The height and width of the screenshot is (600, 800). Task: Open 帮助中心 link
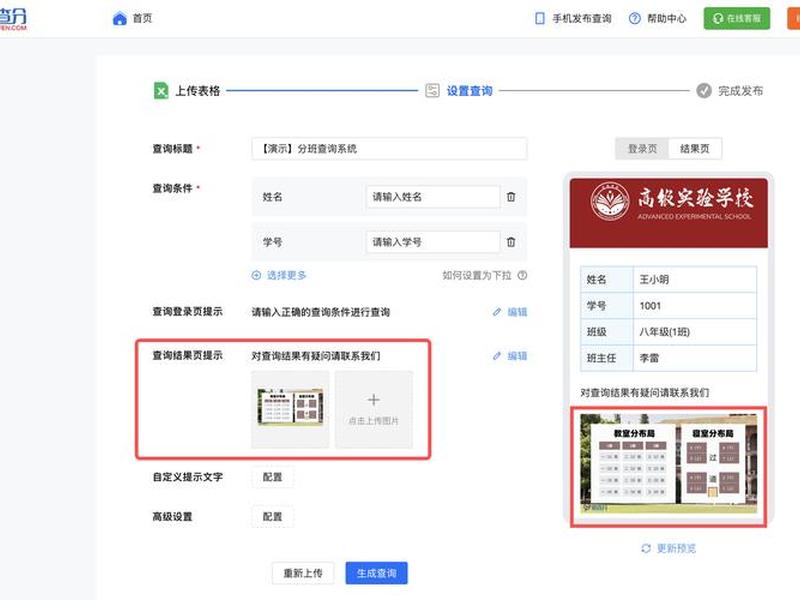[x=667, y=19]
